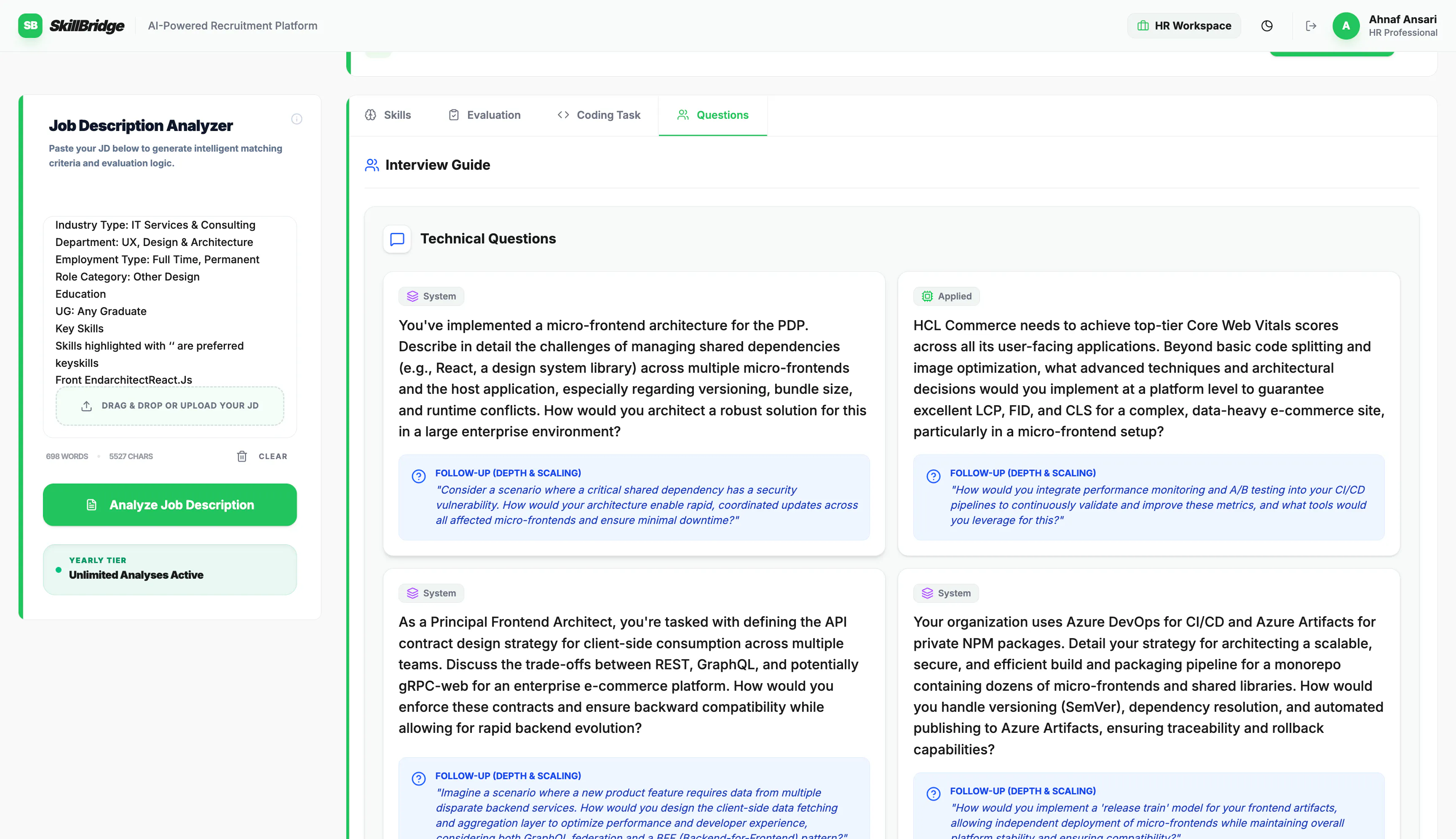Select the Questions tab
1456x839 pixels.
712,115
